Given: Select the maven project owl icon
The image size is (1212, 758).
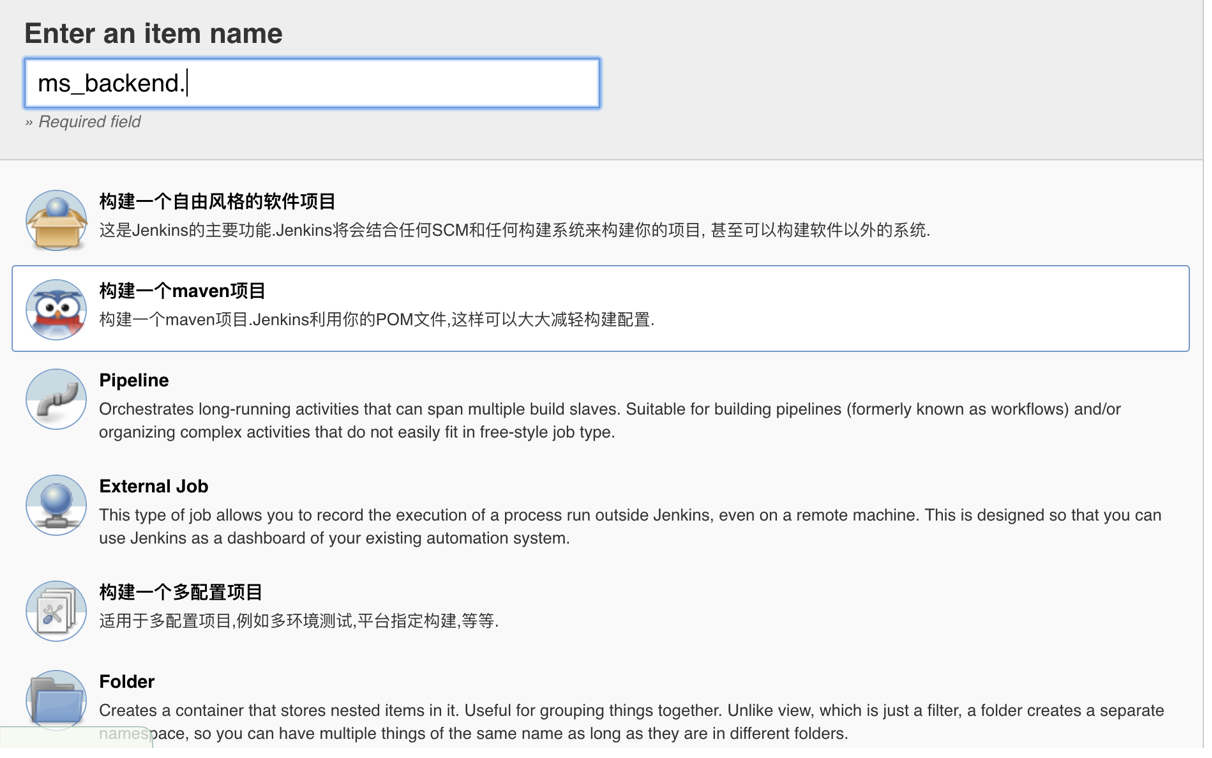Looking at the screenshot, I should point(56,309).
